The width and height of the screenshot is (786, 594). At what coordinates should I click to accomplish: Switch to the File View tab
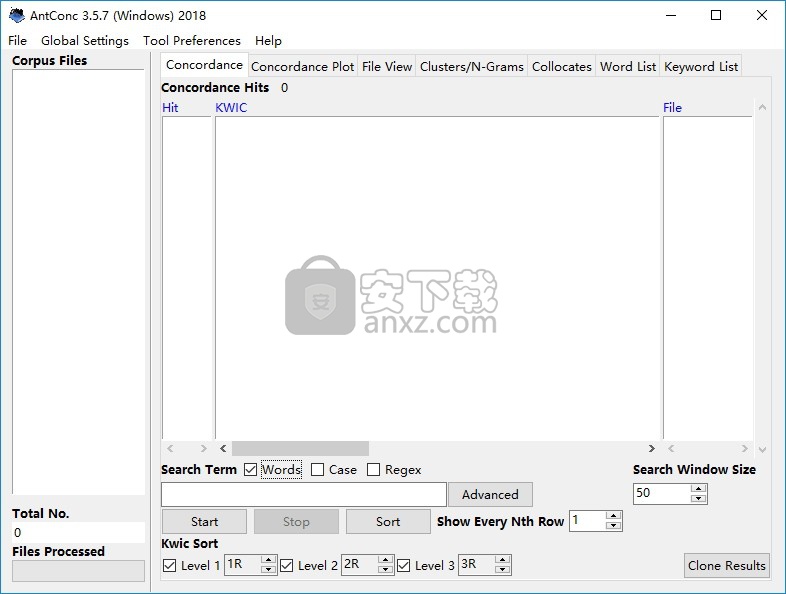click(x=386, y=67)
